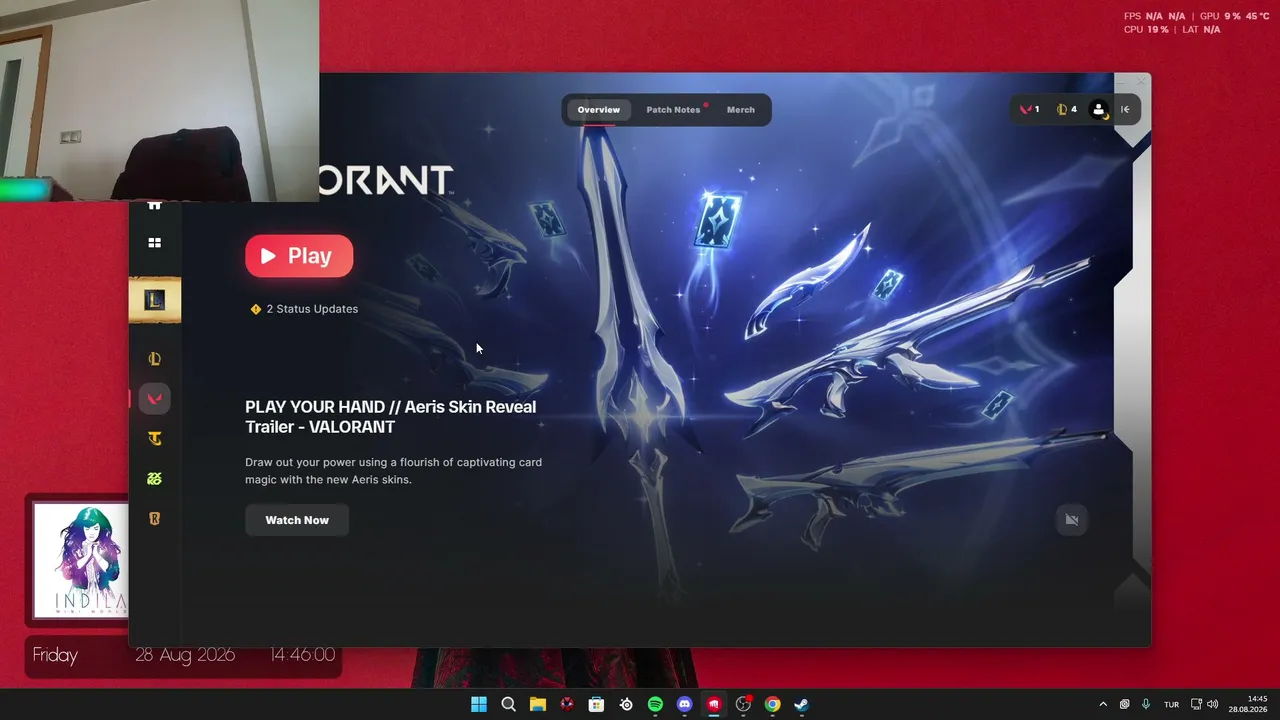Open SteelSeries app from taskbar
Viewport: 1280px width, 720px height.
(x=626, y=704)
